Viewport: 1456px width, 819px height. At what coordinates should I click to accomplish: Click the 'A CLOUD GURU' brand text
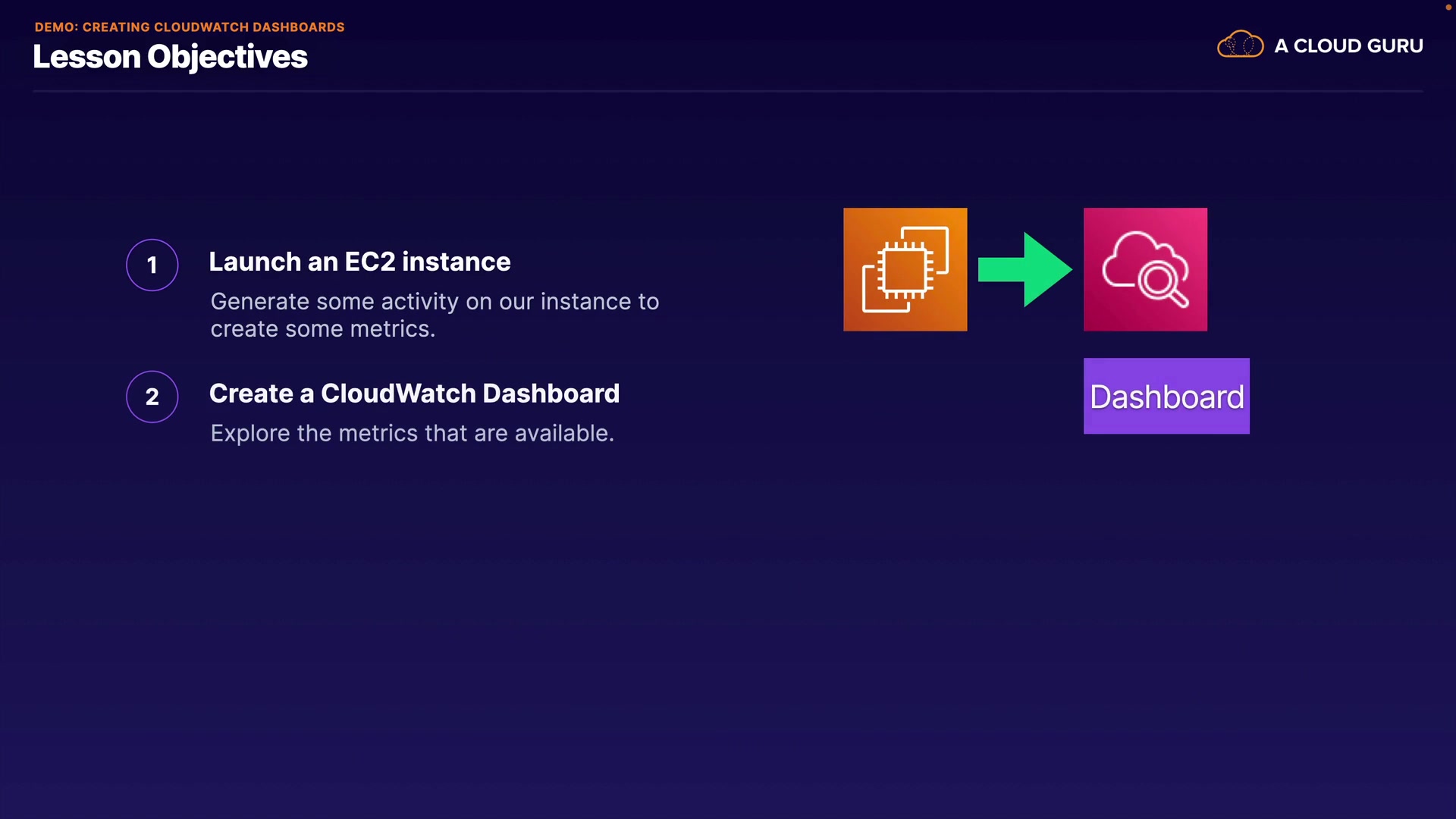coord(1348,46)
